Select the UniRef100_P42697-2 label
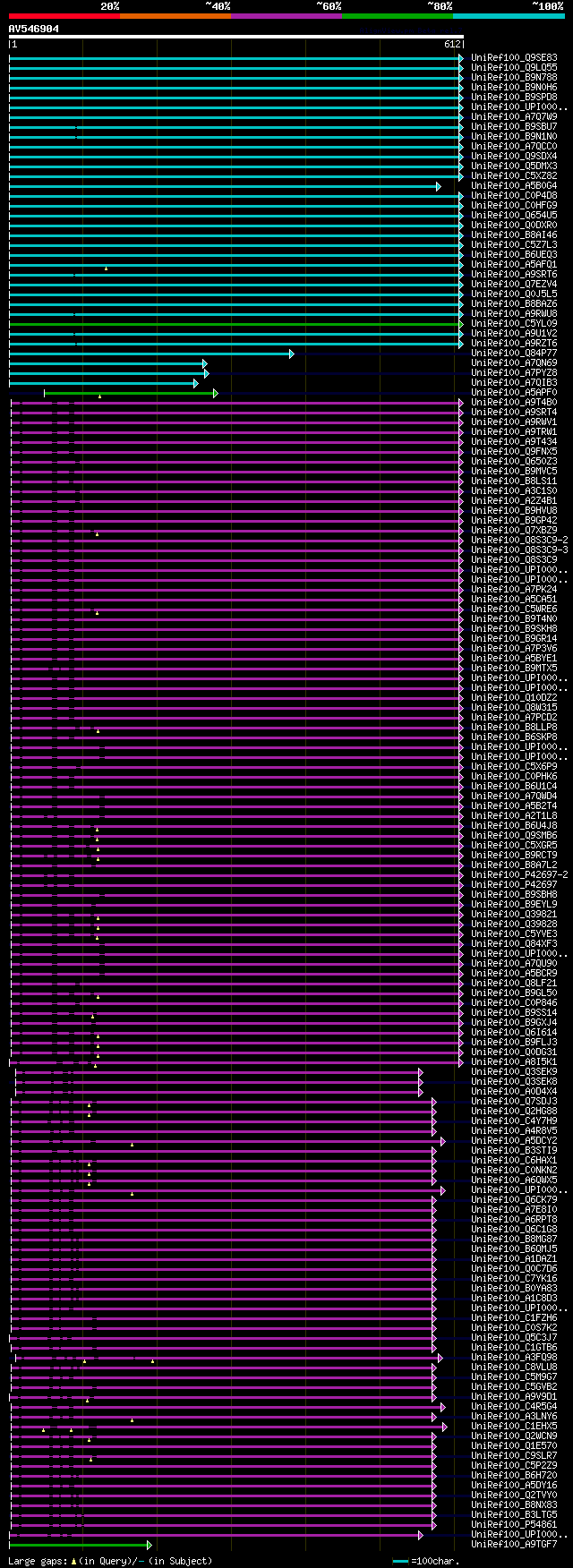The image size is (573, 1568). point(519,874)
